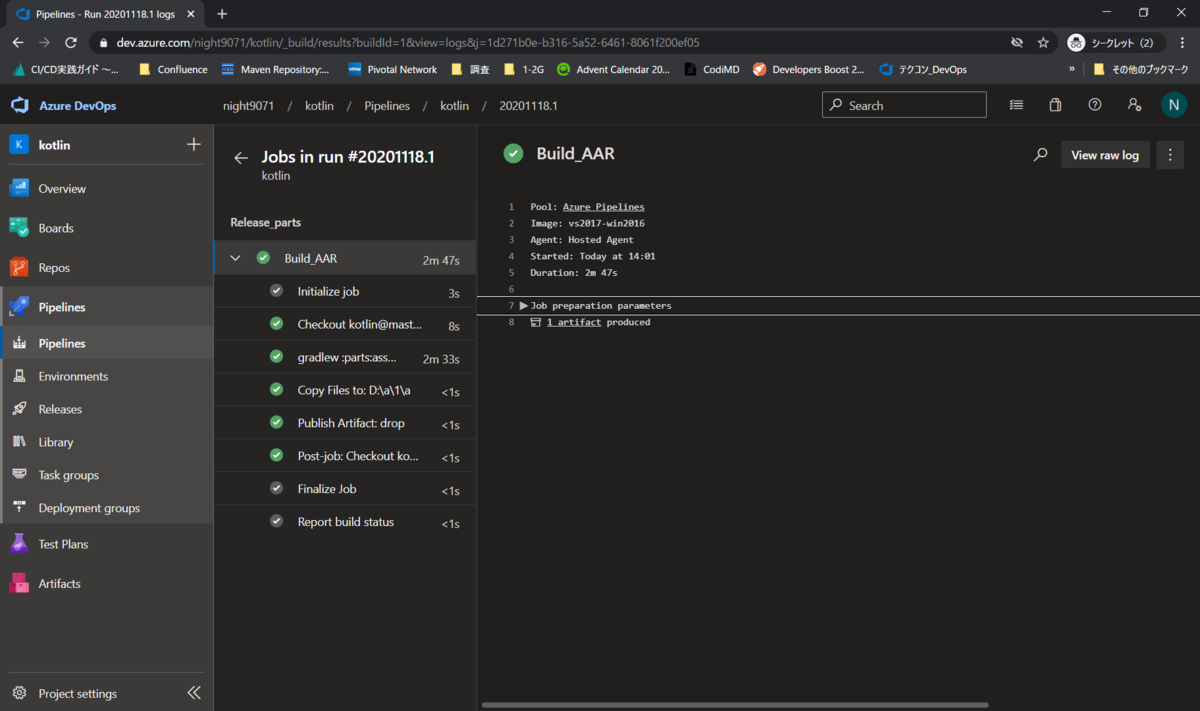Click the kotlin project K icon

19,145
